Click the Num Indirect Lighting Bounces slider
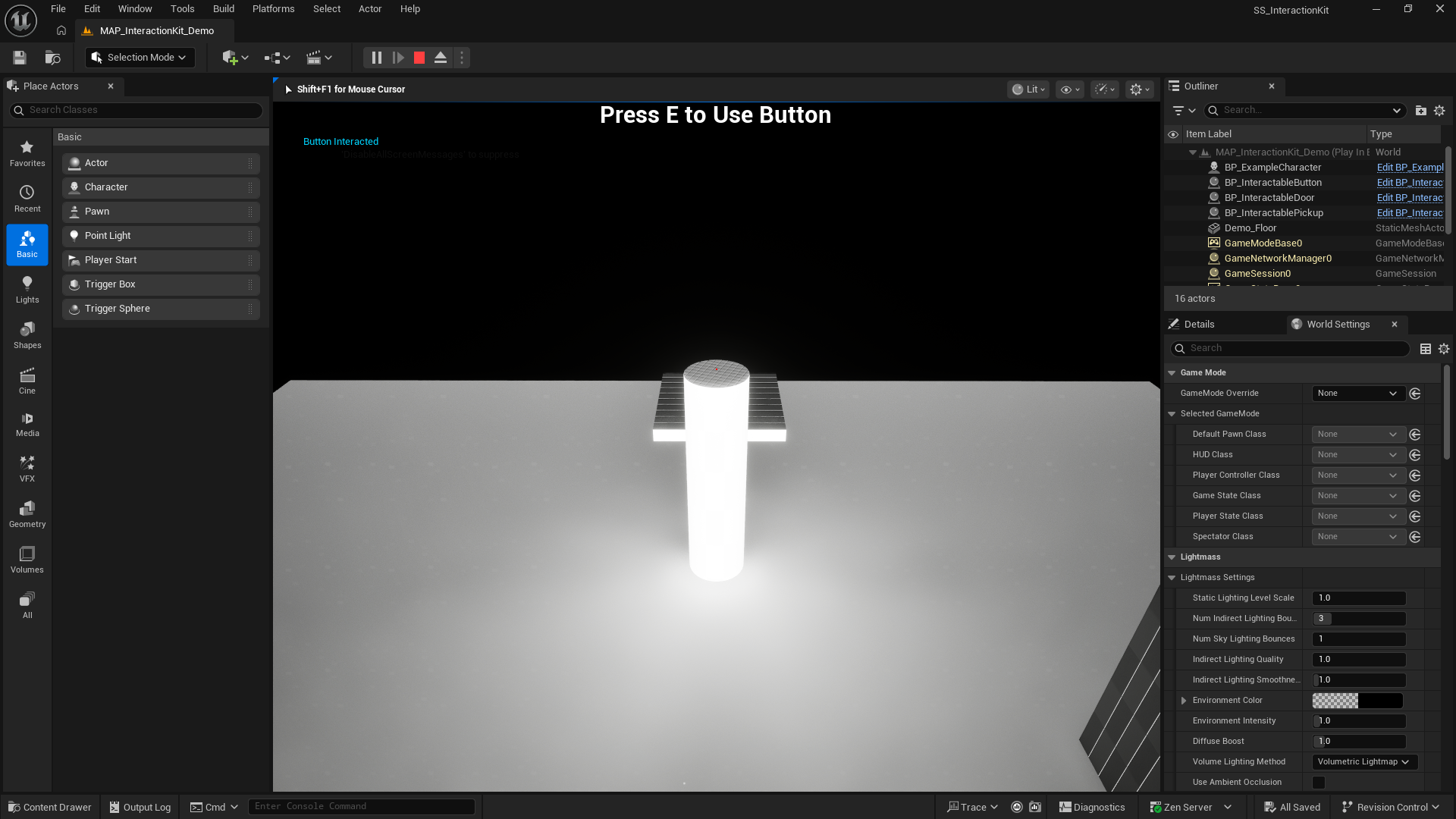The height and width of the screenshot is (819, 1456). [x=1359, y=619]
